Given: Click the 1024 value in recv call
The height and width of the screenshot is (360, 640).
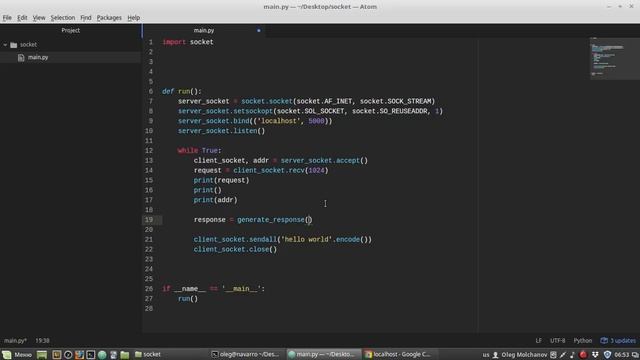Looking at the screenshot, I should coord(317,171).
